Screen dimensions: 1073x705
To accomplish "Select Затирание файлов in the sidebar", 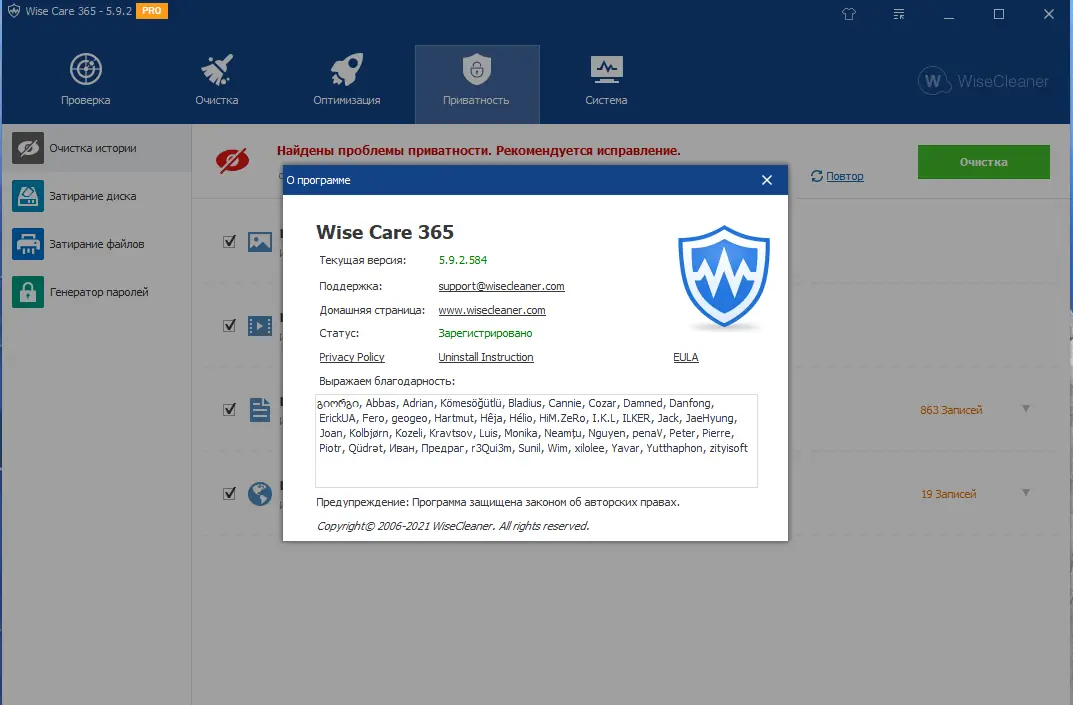I will click(96, 244).
